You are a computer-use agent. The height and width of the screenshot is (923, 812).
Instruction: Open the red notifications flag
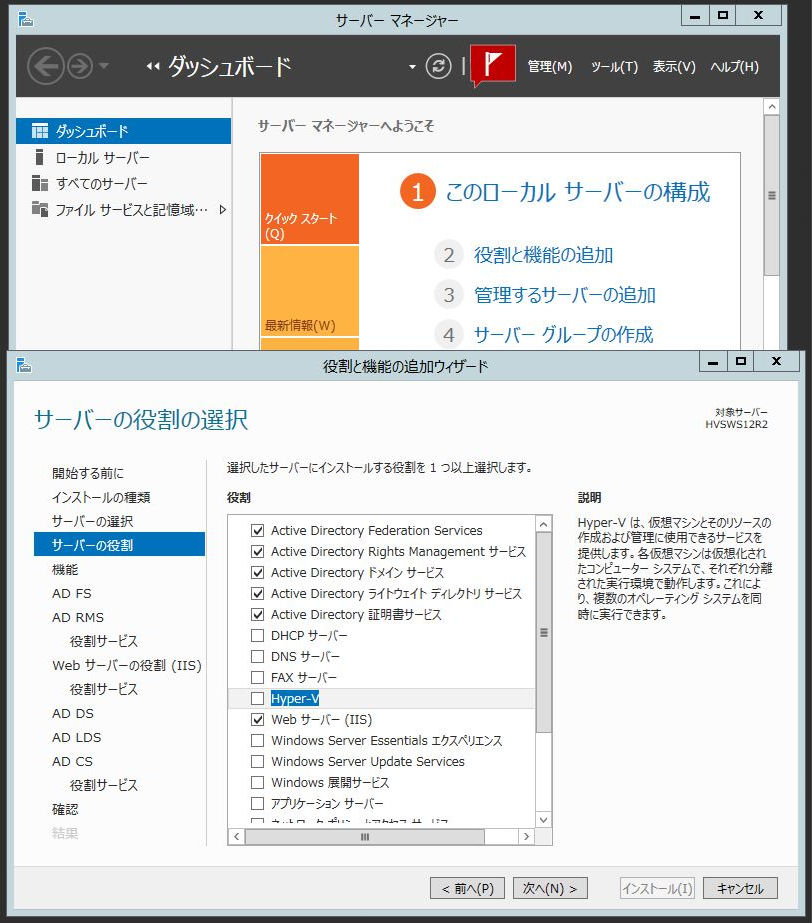493,65
